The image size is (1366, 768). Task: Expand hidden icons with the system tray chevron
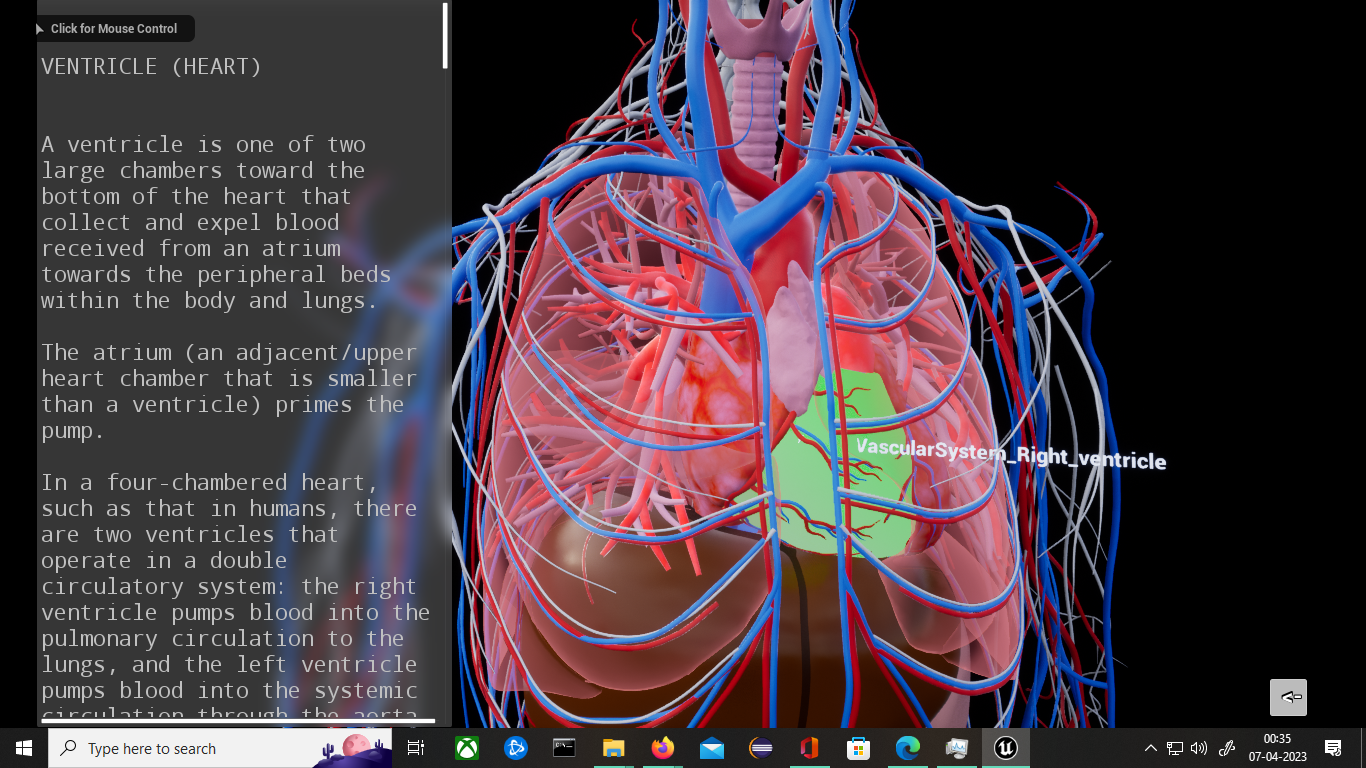coord(1150,748)
